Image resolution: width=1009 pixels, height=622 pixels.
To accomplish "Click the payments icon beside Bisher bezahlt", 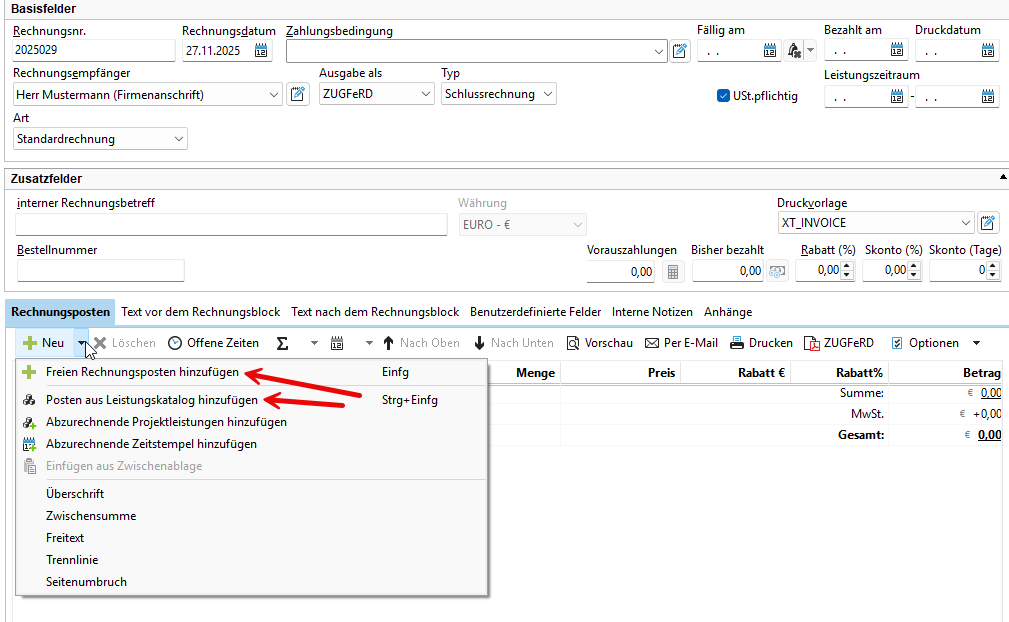I will (x=777, y=271).
